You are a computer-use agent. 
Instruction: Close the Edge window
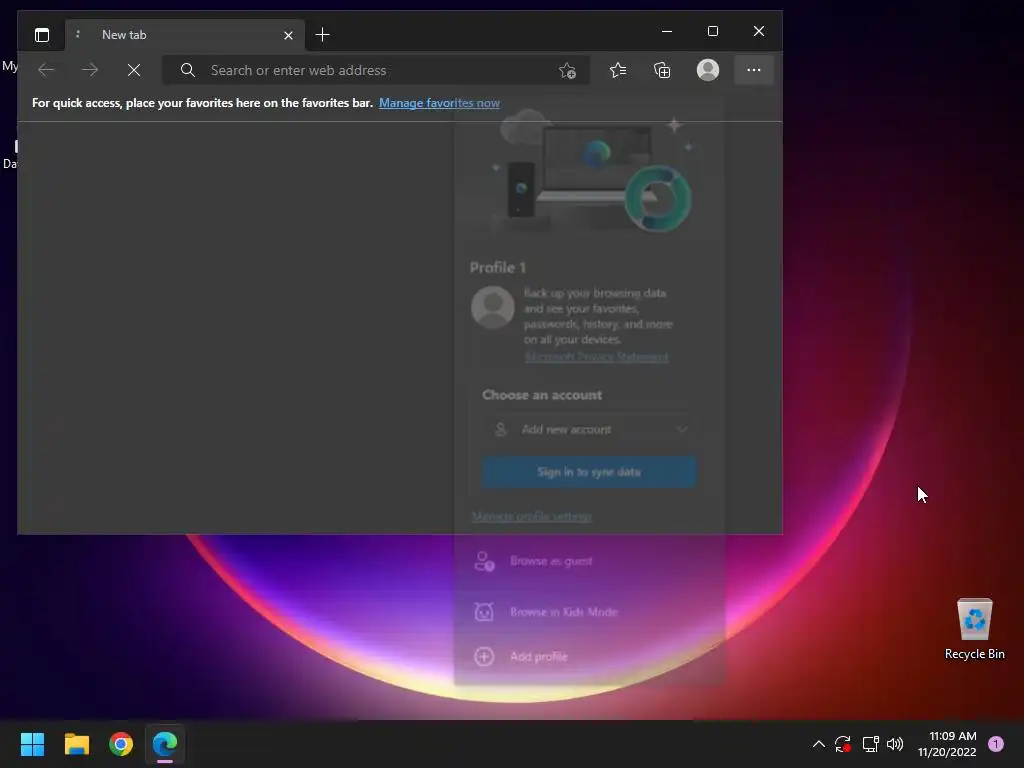tap(759, 31)
